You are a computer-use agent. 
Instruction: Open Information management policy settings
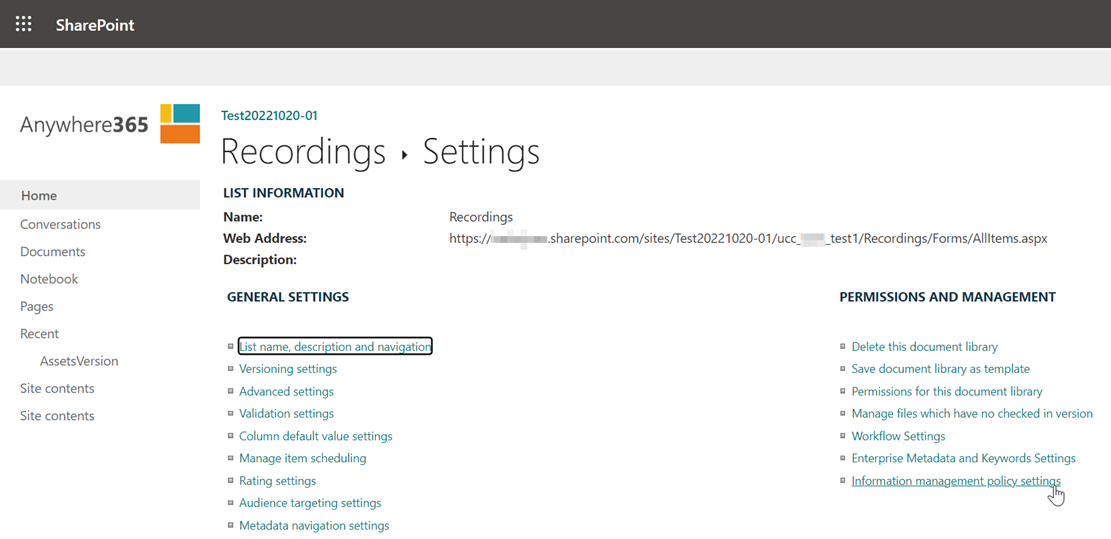coord(955,481)
